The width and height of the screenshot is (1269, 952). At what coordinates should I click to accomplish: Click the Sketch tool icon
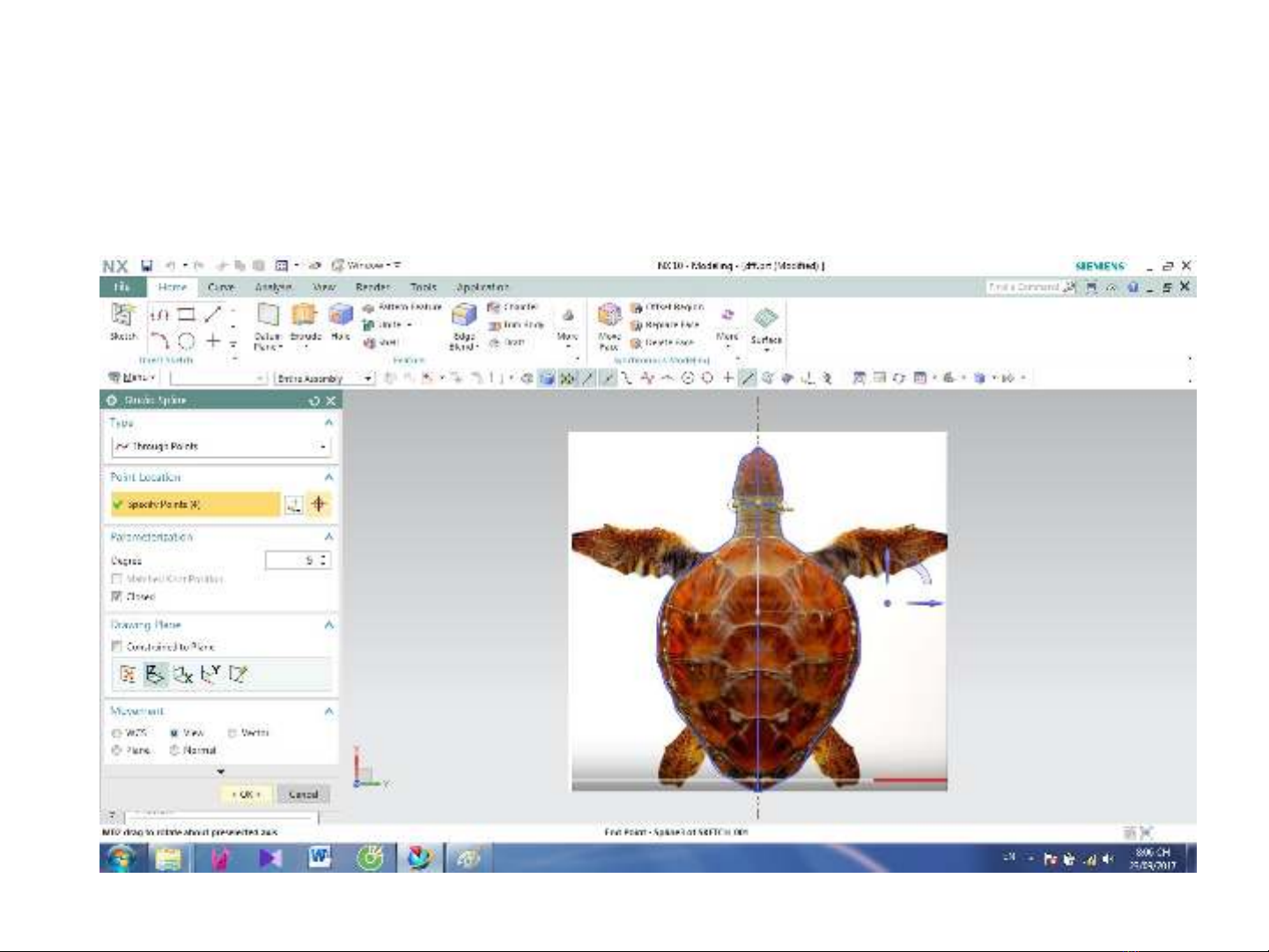coord(122,315)
